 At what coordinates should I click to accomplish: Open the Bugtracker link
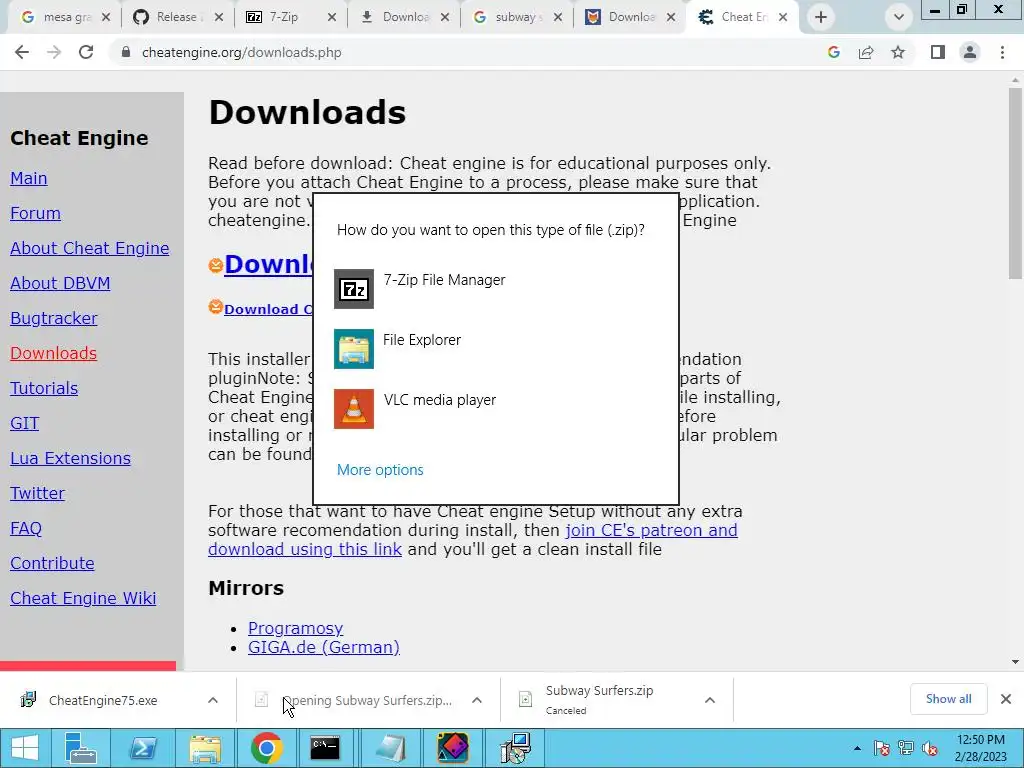pyautogui.click(x=54, y=318)
